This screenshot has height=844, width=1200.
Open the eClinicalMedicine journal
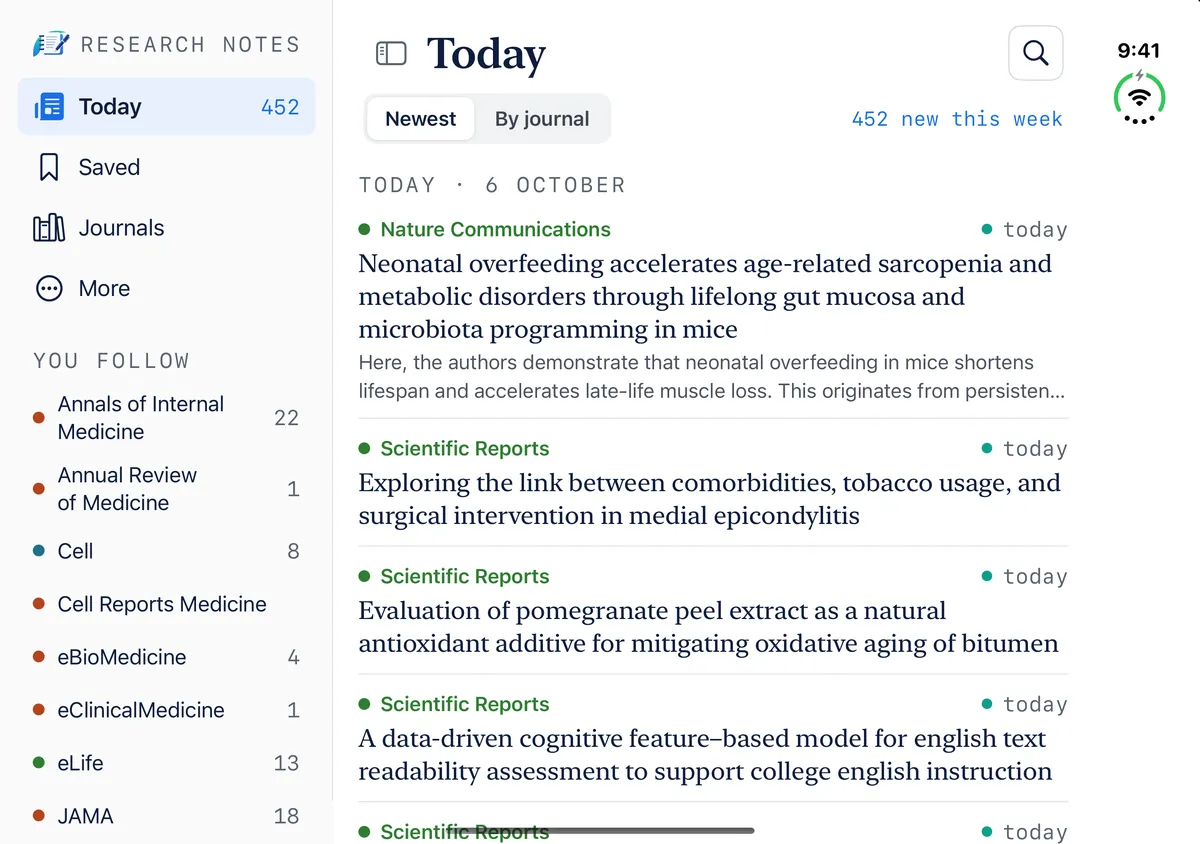pyautogui.click(x=167, y=710)
